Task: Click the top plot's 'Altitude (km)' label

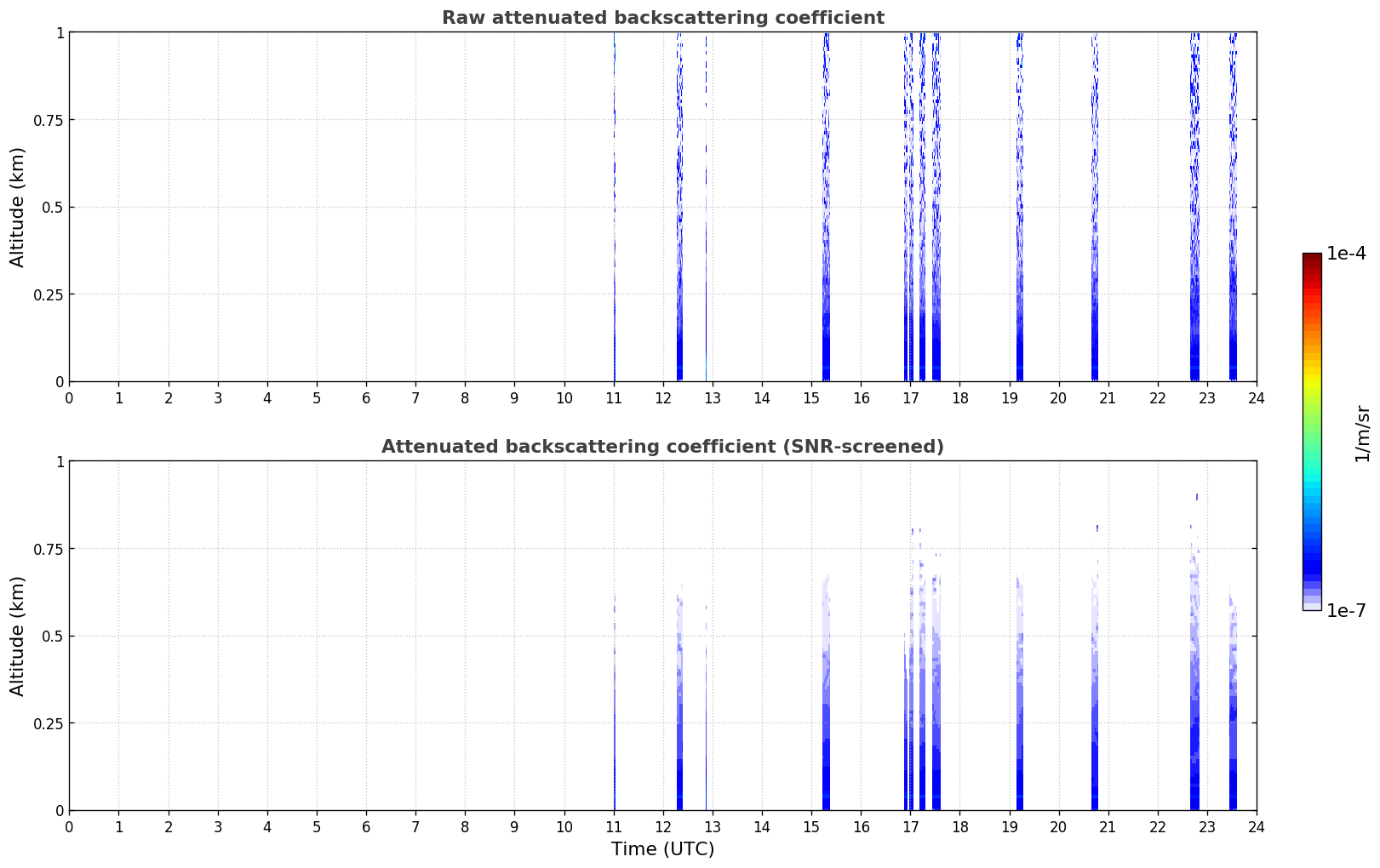Action: tap(18, 207)
